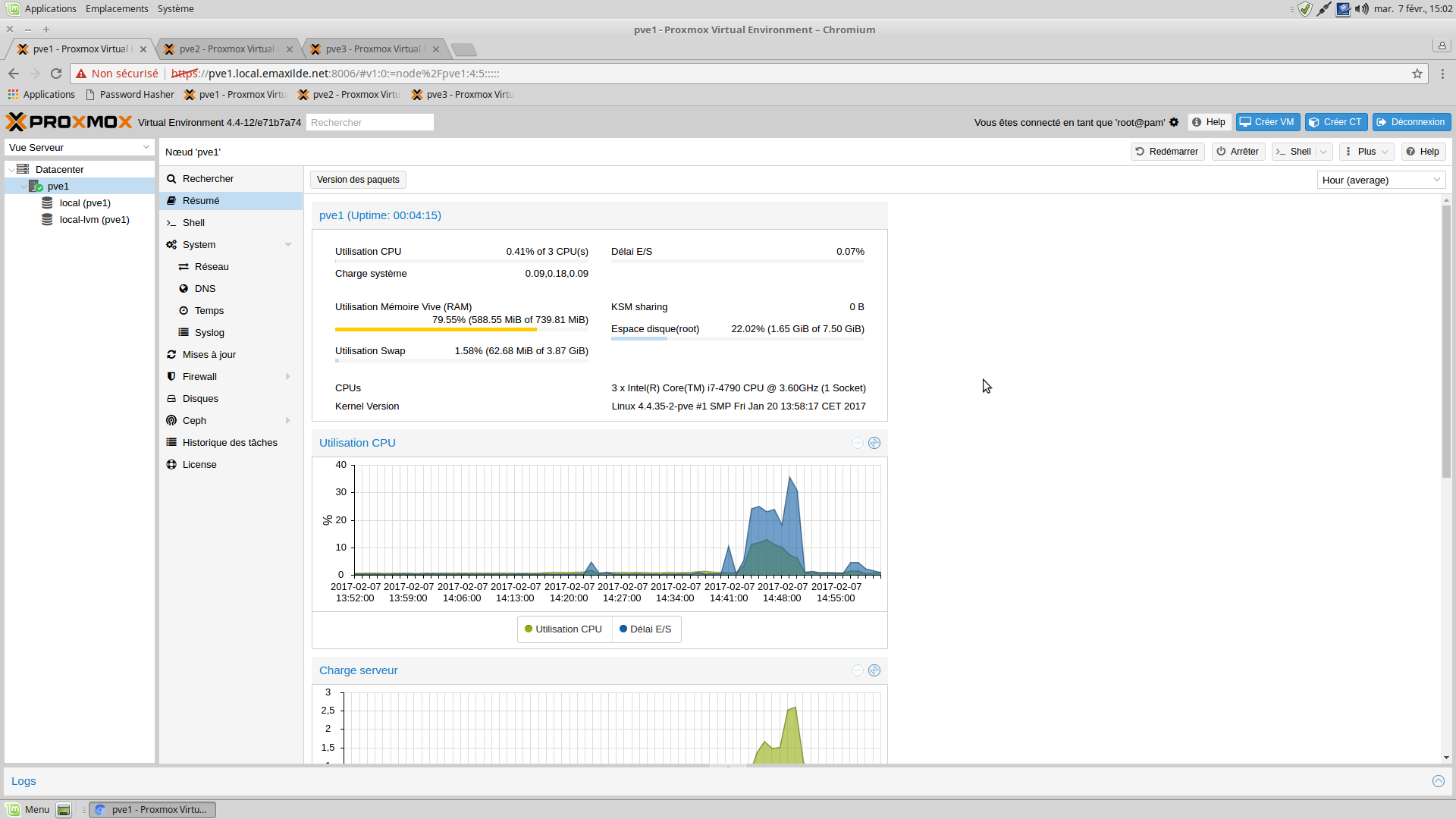Open License panel

(231, 465)
